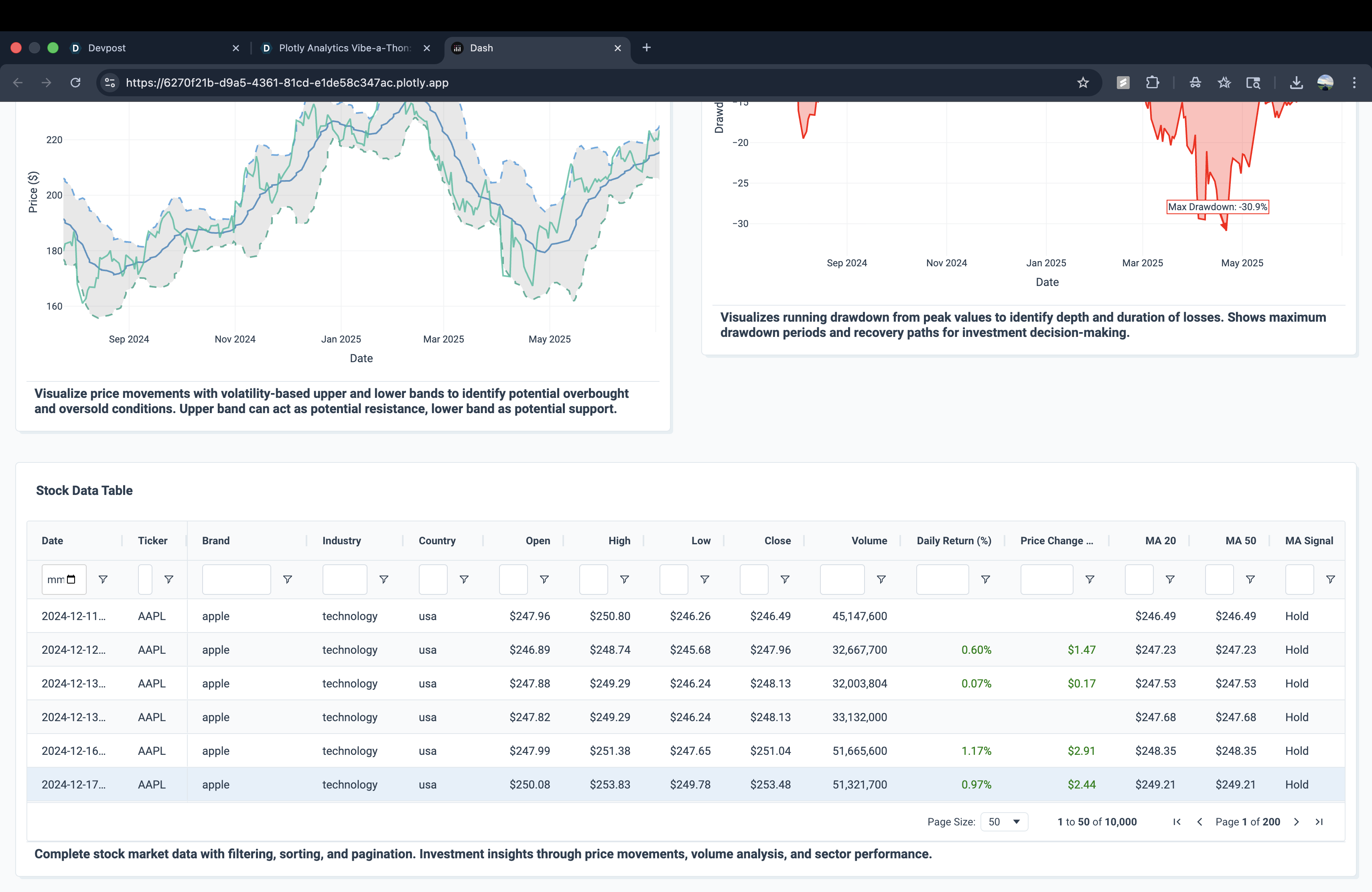
Task: Bookmark this page with star icon
Action: point(1083,82)
